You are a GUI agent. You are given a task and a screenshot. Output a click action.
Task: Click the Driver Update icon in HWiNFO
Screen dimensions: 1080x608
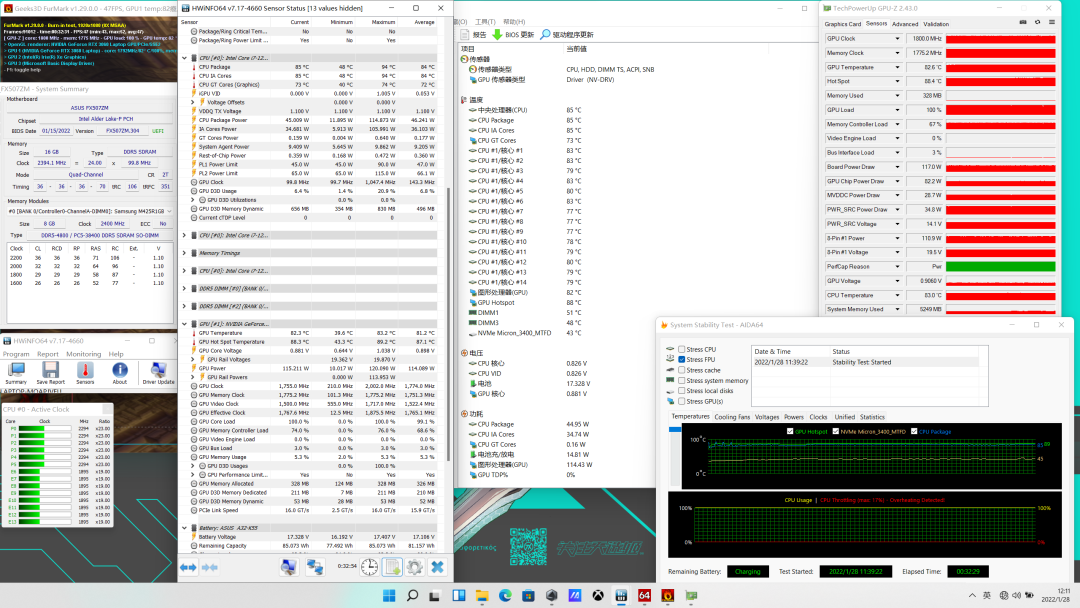point(158,371)
